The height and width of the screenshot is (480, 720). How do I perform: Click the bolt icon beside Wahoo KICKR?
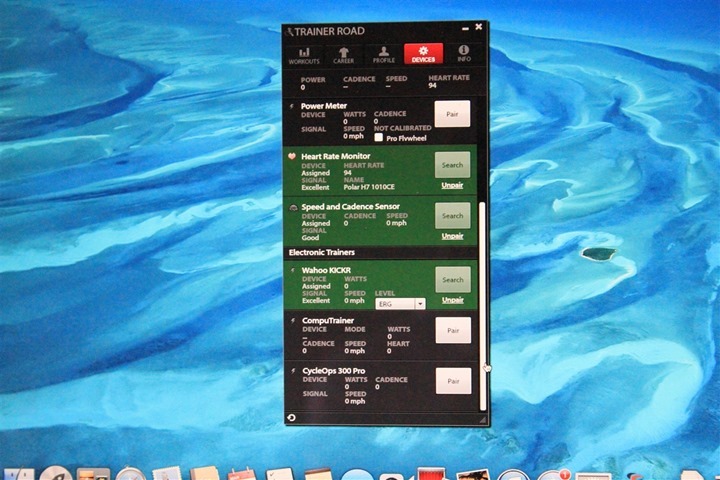click(x=293, y=271)
